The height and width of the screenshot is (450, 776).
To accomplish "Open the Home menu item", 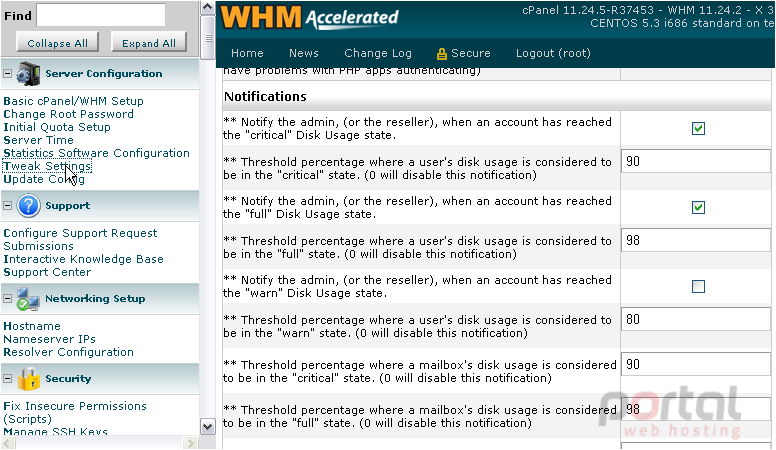I will 247,53.
